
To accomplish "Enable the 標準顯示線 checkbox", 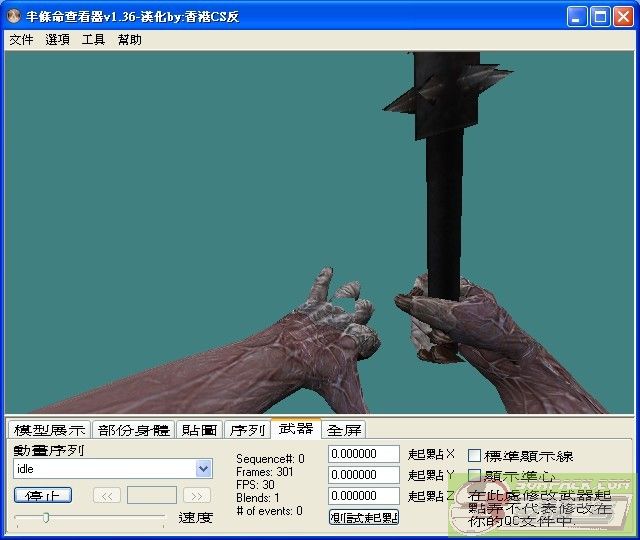I will point(475,456).
